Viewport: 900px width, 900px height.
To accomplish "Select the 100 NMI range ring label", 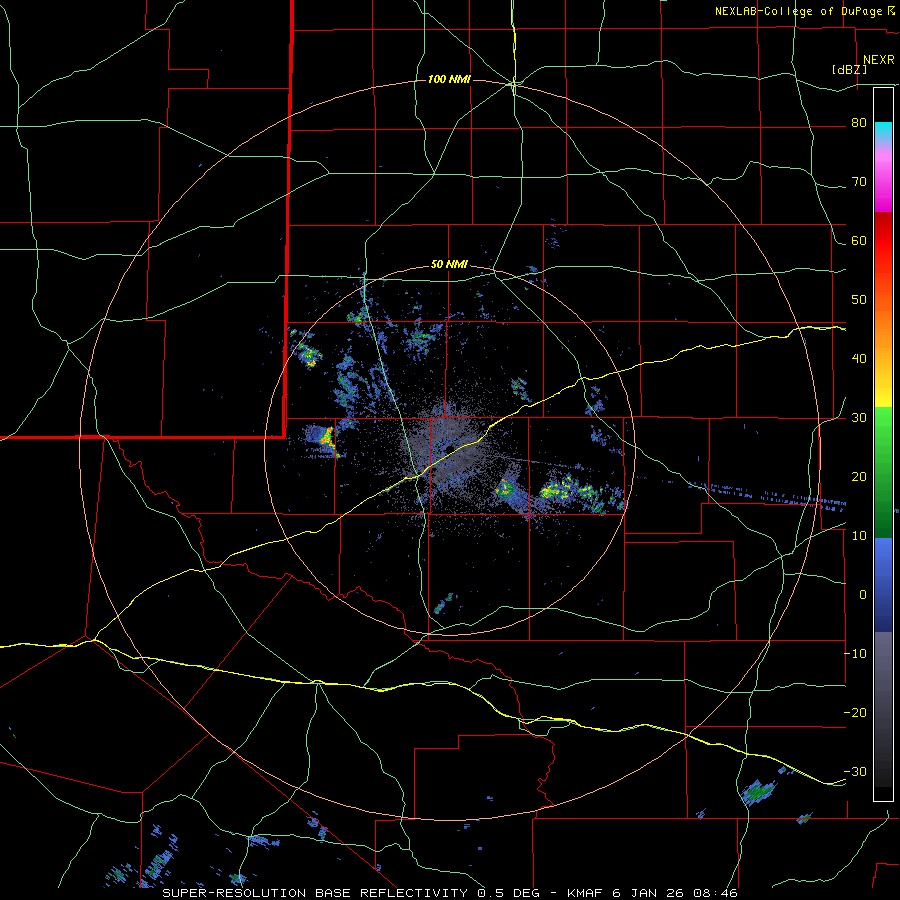I will click(449, 79).
